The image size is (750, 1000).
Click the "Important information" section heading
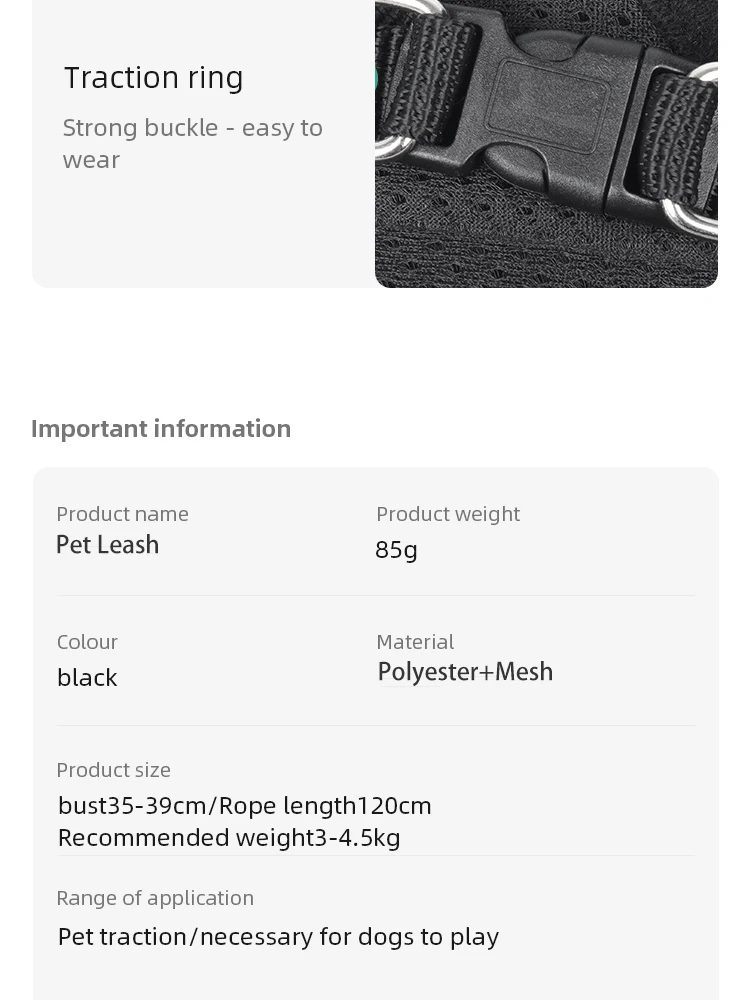(x=161, y=428)
